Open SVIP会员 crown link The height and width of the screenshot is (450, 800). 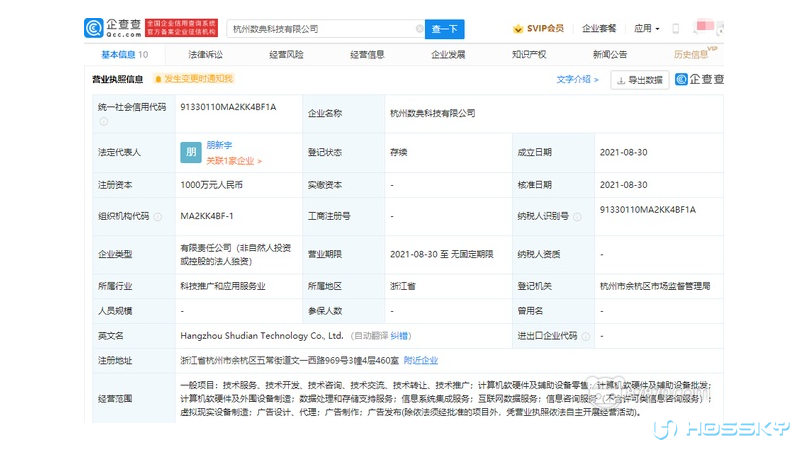(x=538, y=29)
